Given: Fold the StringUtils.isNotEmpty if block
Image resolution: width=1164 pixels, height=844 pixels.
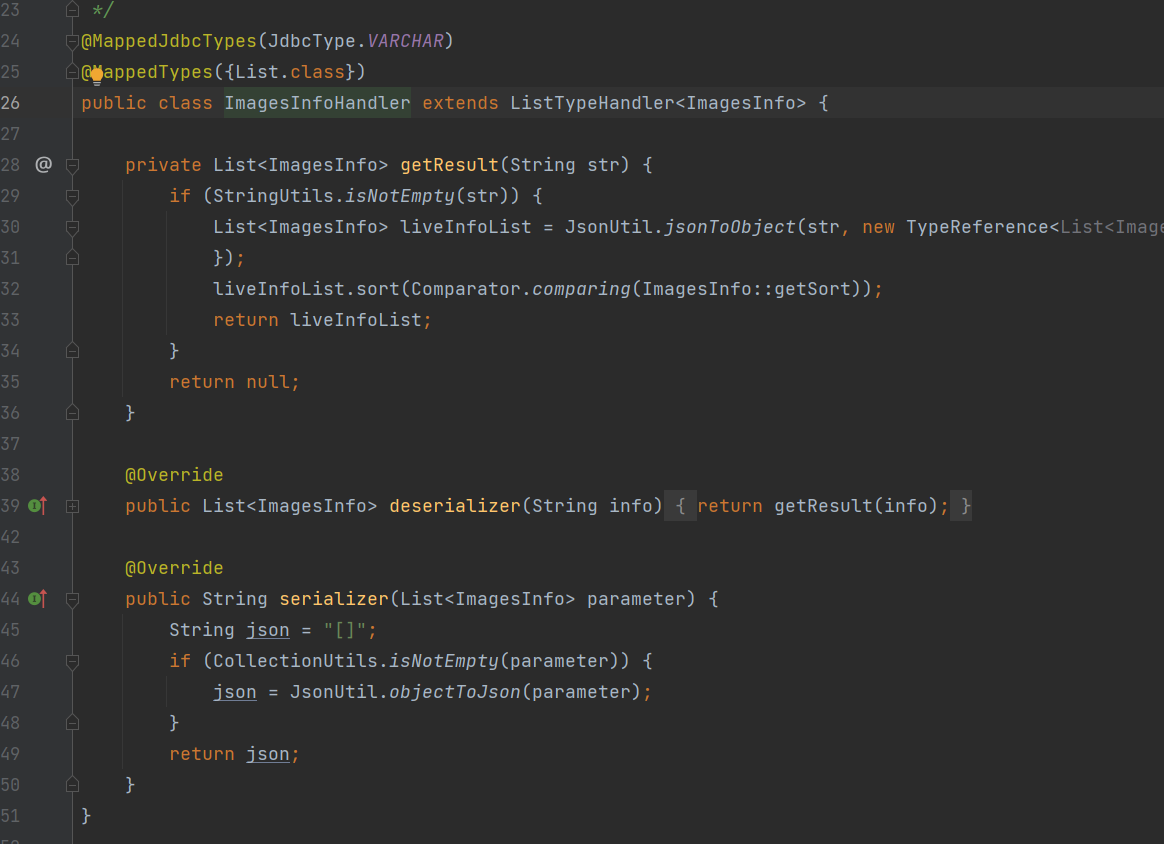Looking at the screenshot, I should 72,196.
